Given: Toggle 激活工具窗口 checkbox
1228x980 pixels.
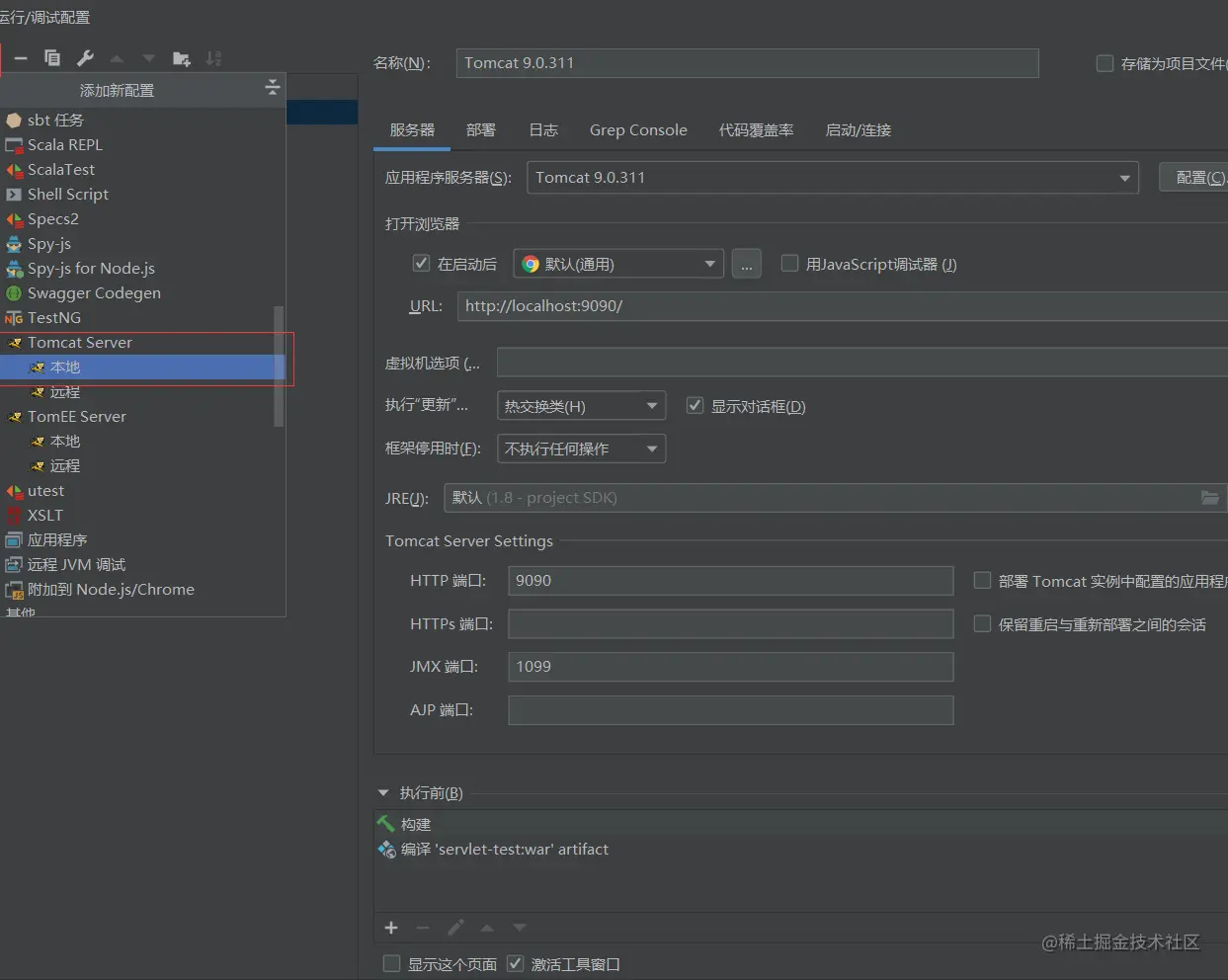Looking at the screenshot, I should pos(515,963).
